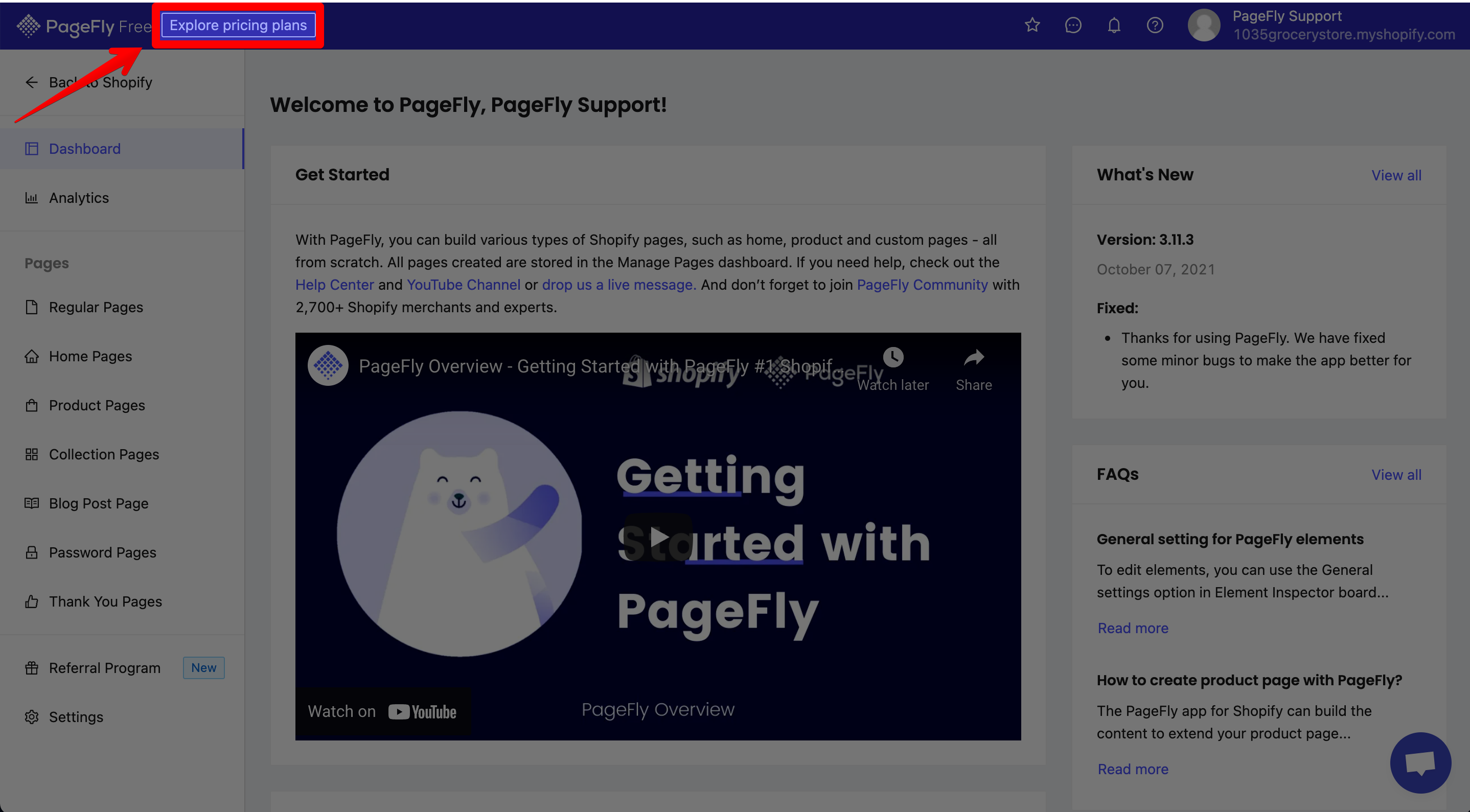
Task: Click the video channel logo icon
Action: (328, 366)
